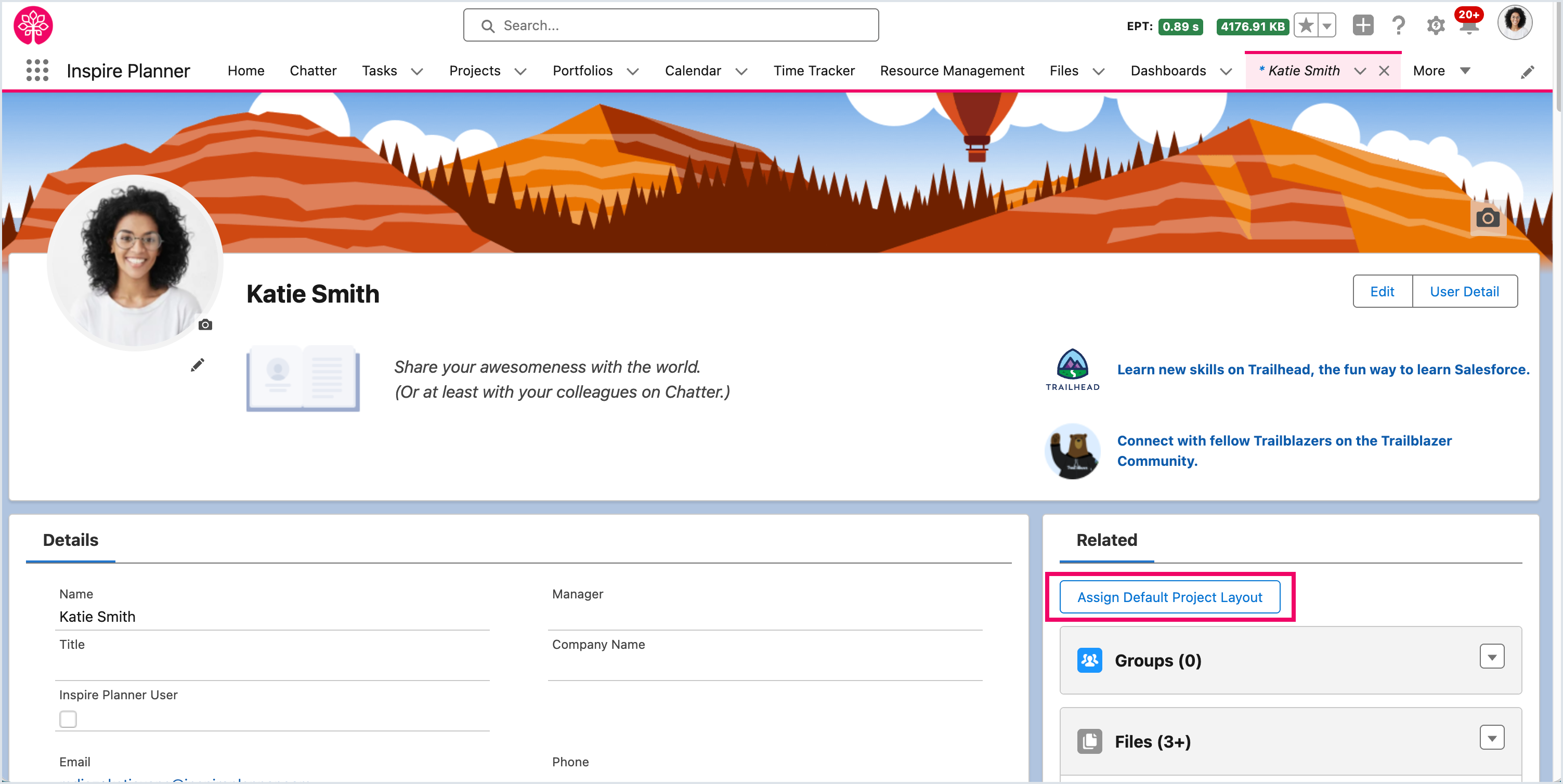Click the Favorites star icon
Viewport: 1563px width, 784px height.
[1306, 26]
